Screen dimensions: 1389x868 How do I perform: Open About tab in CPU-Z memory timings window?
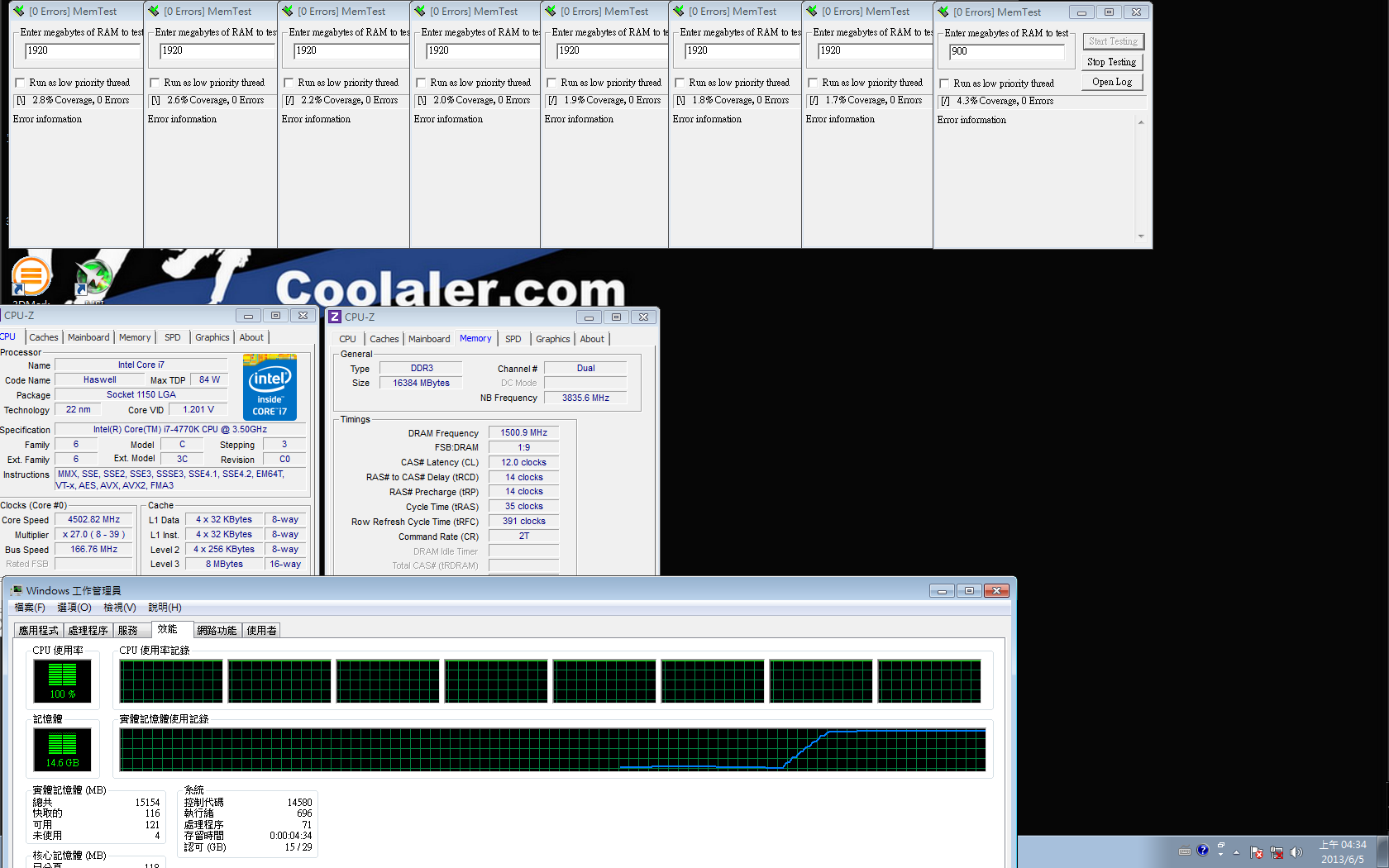tap(592, 339)
